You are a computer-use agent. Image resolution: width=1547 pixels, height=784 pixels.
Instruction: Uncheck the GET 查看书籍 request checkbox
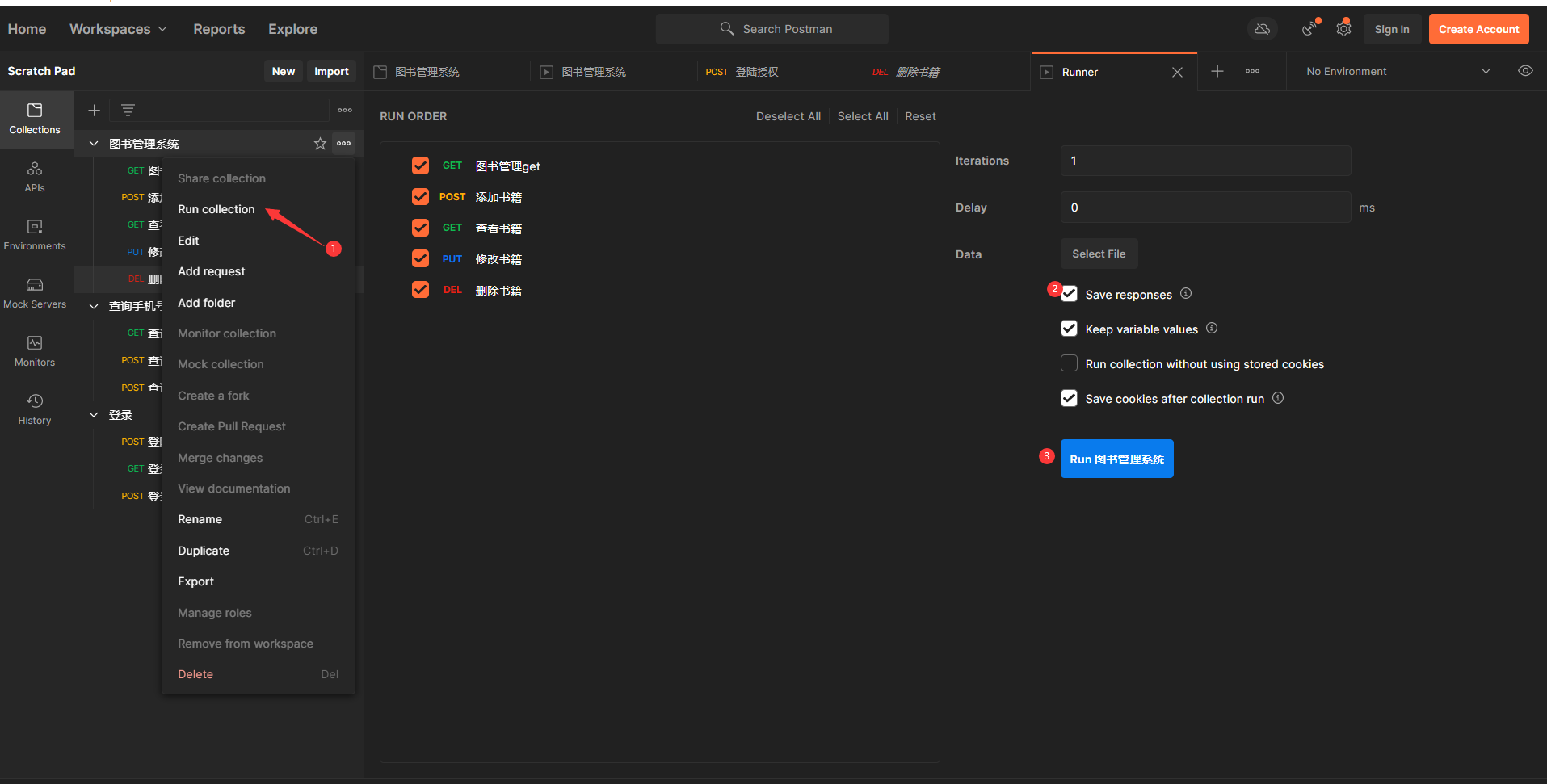point(420,228)
